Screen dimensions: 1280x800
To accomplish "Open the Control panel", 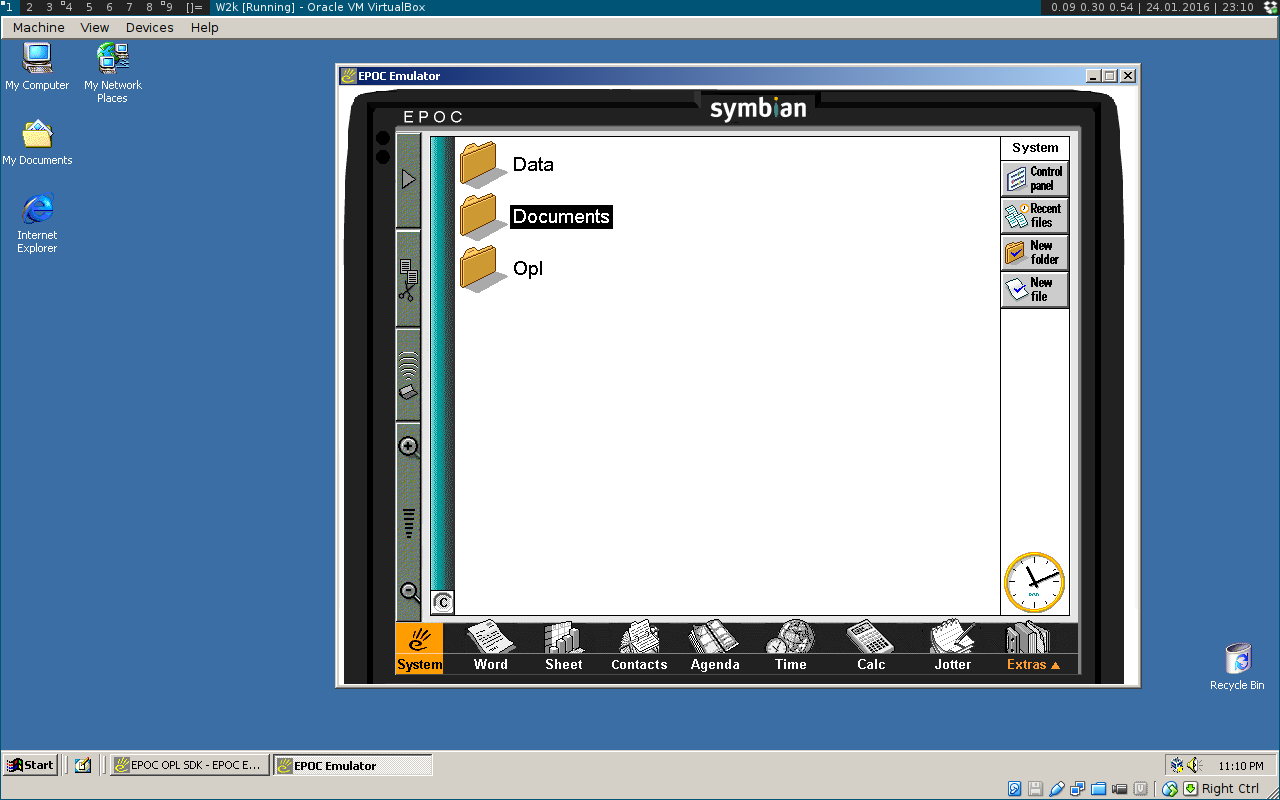I will click(1035, 179).
